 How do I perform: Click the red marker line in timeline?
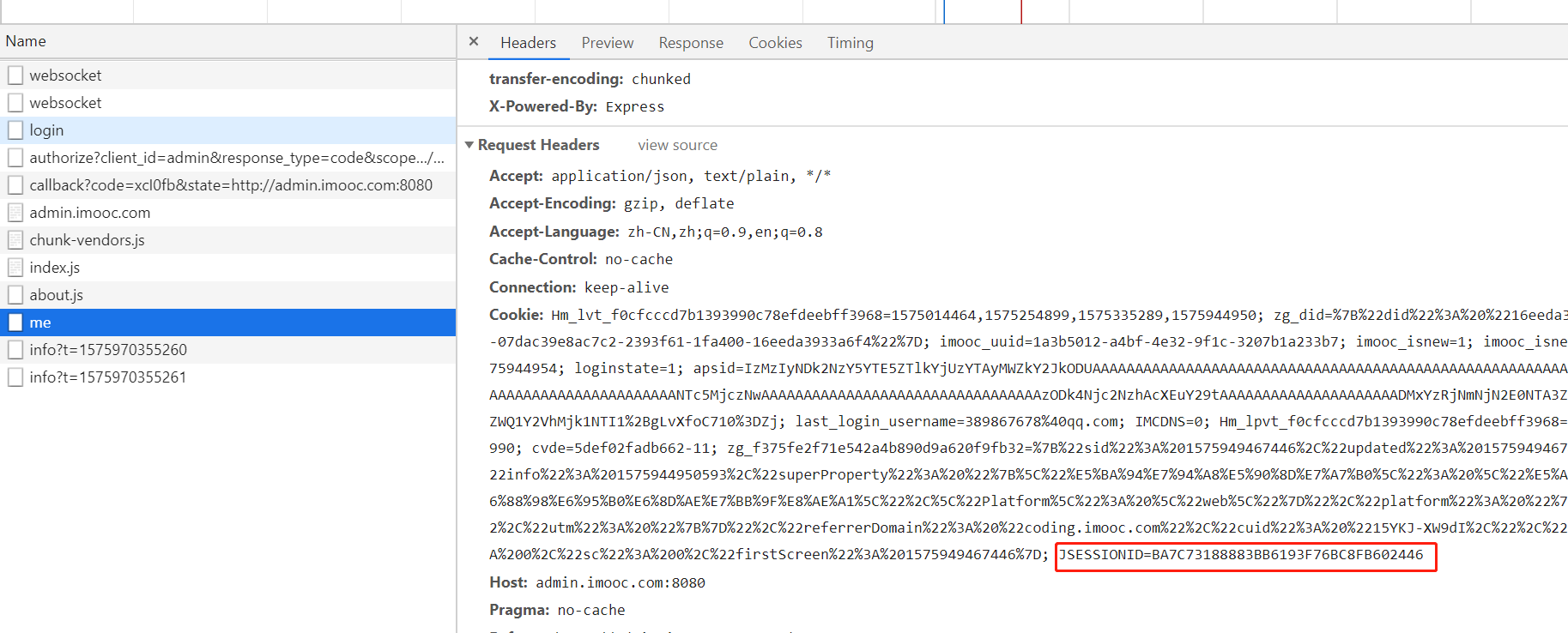[1021, 11]
